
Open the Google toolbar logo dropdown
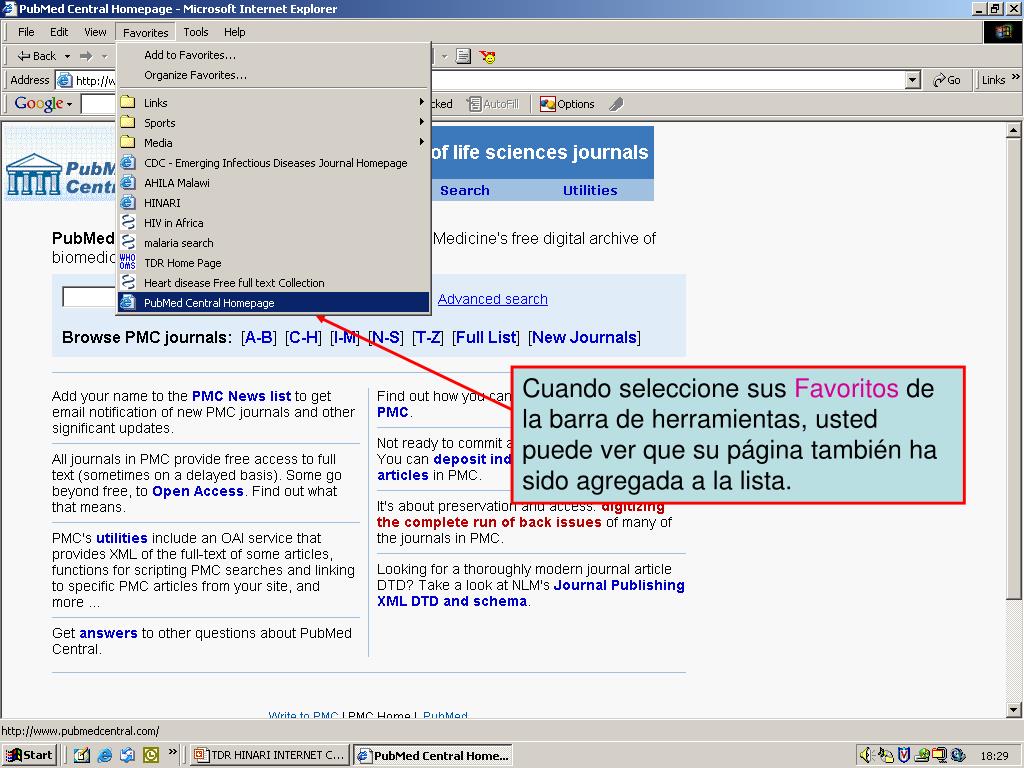click(43, 103)
